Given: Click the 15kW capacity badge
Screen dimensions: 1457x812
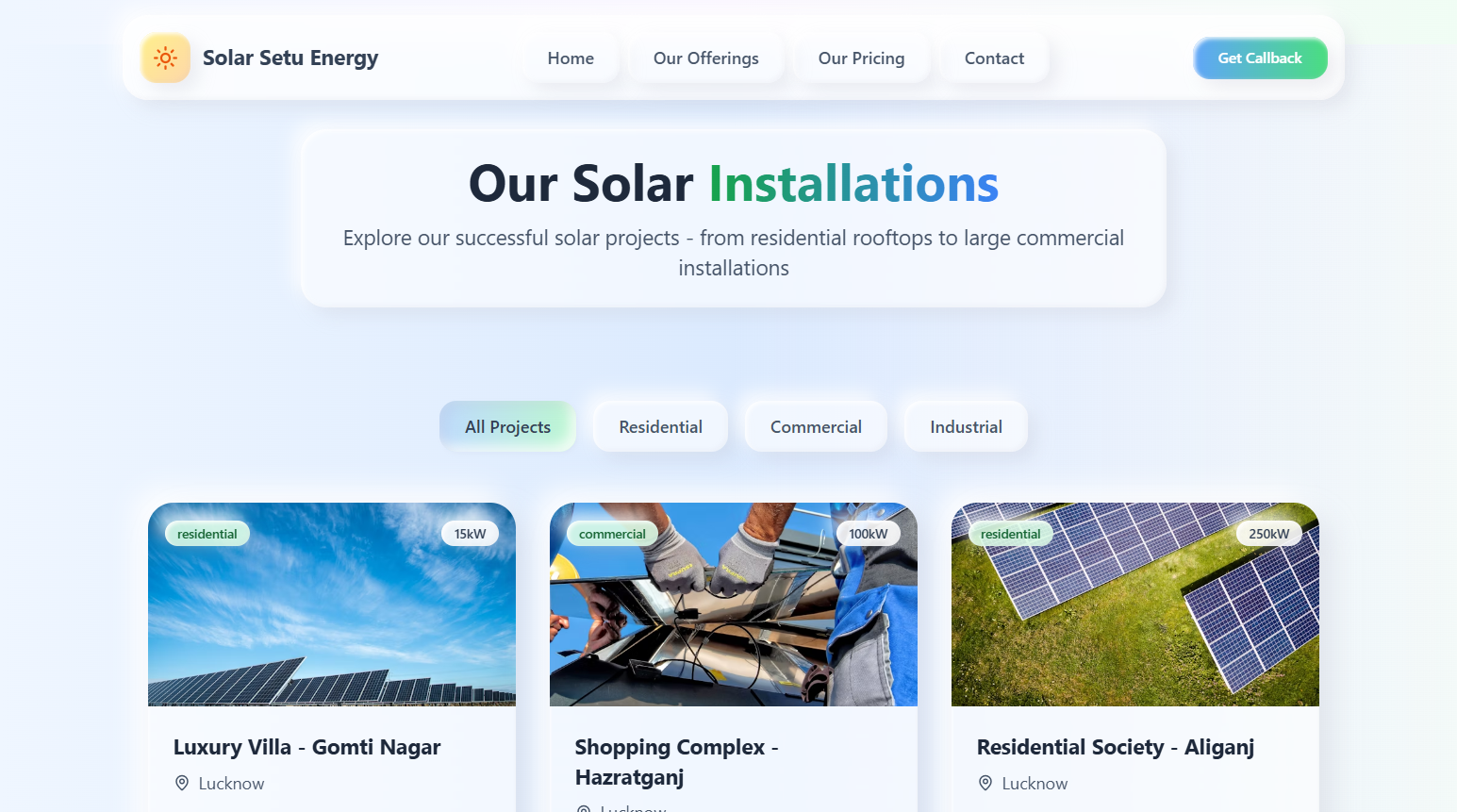Looking at the screenshot, I should click(x=471, y=534).
